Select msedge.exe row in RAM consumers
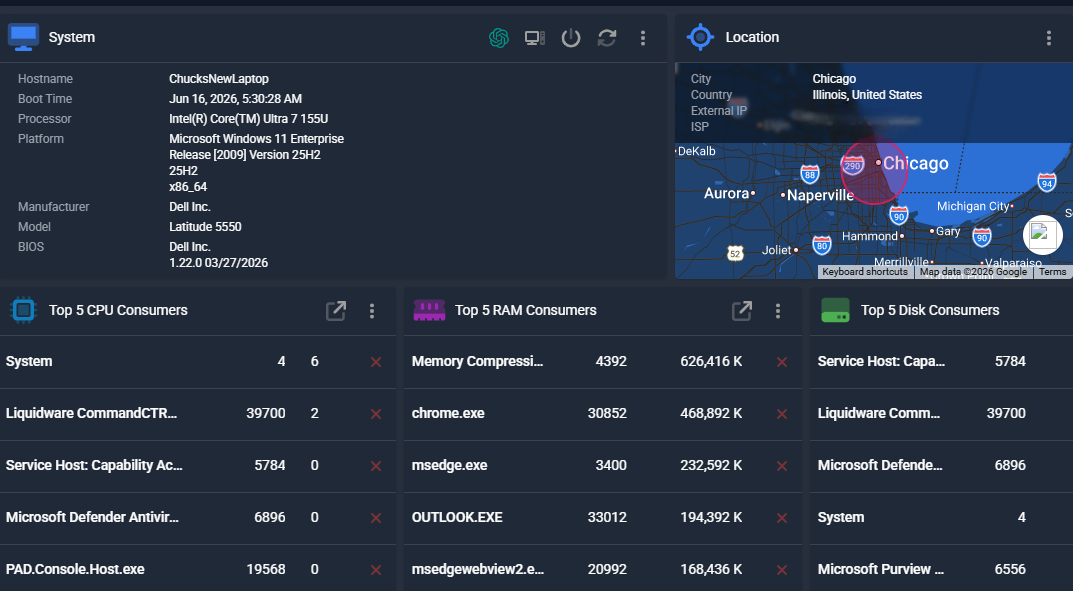This screenshot has height=591, width=1073. point(602,466)
